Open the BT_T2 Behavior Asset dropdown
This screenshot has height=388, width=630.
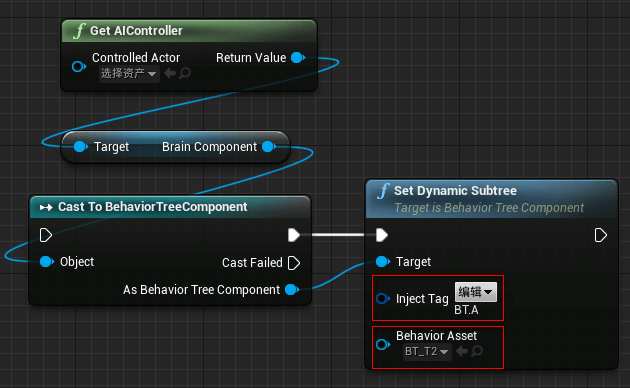click(x=427, y=352)
